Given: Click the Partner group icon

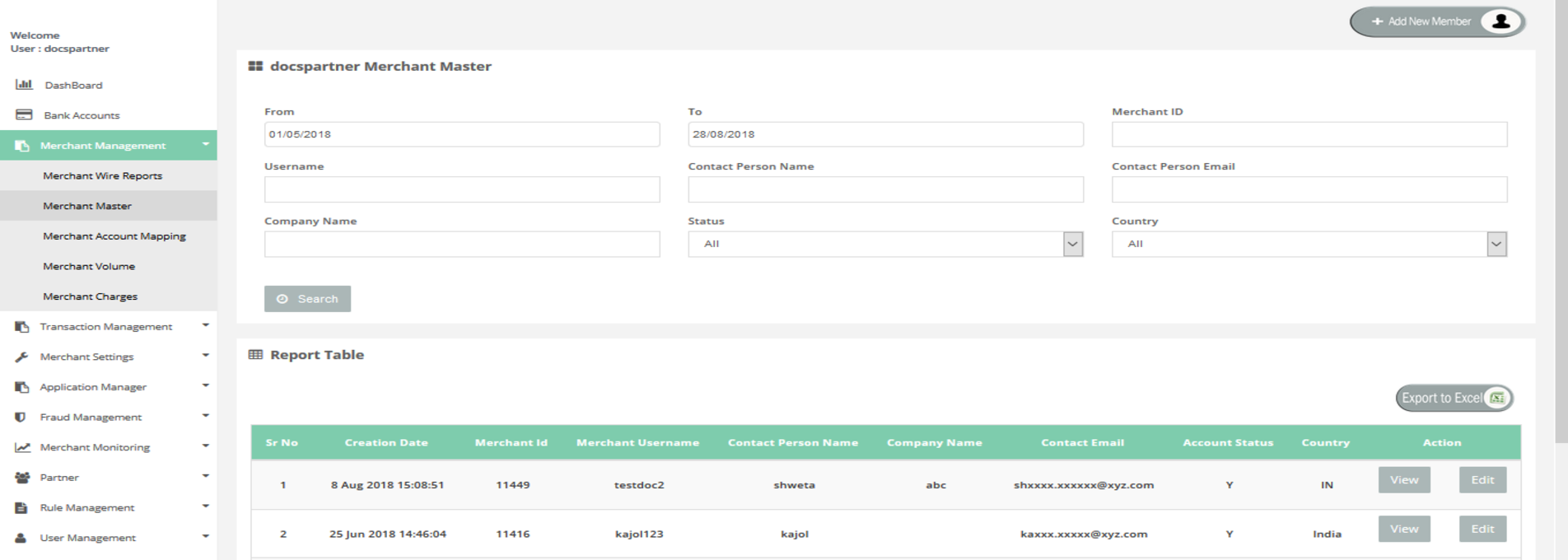Looking at the screenshot, I should 22,478.
